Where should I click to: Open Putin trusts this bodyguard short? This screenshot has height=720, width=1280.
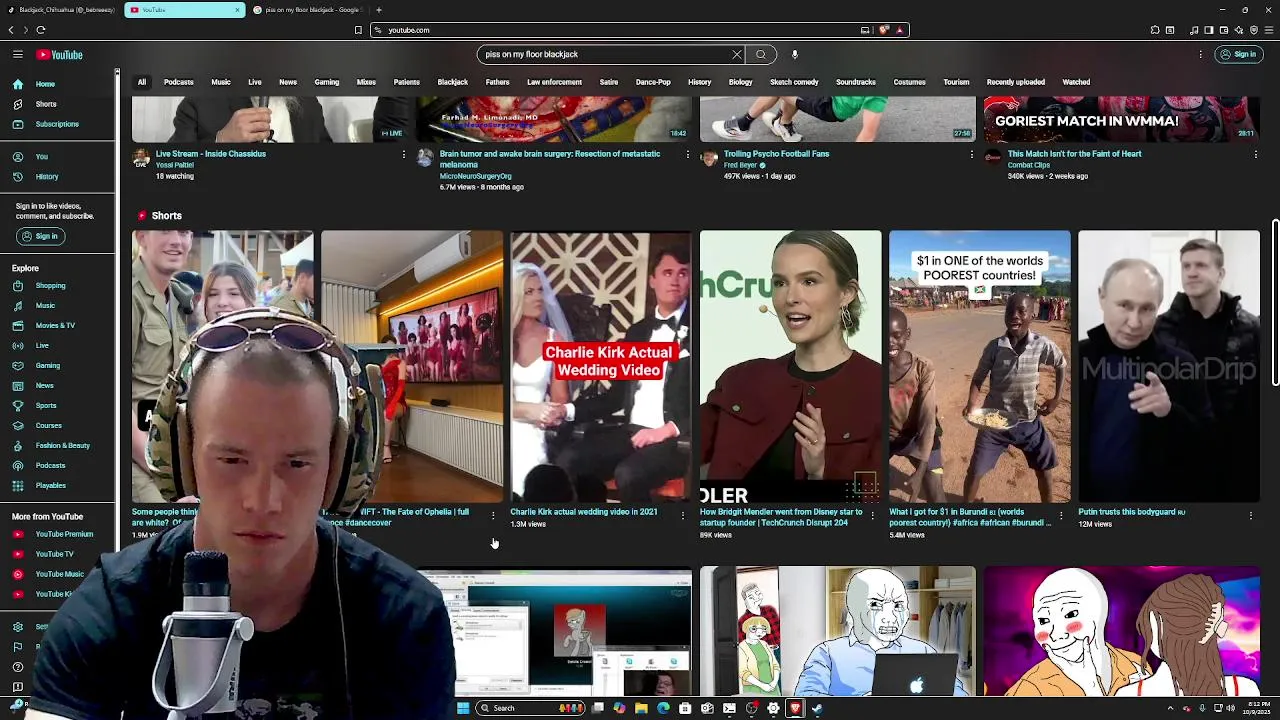coord(1169,366)
